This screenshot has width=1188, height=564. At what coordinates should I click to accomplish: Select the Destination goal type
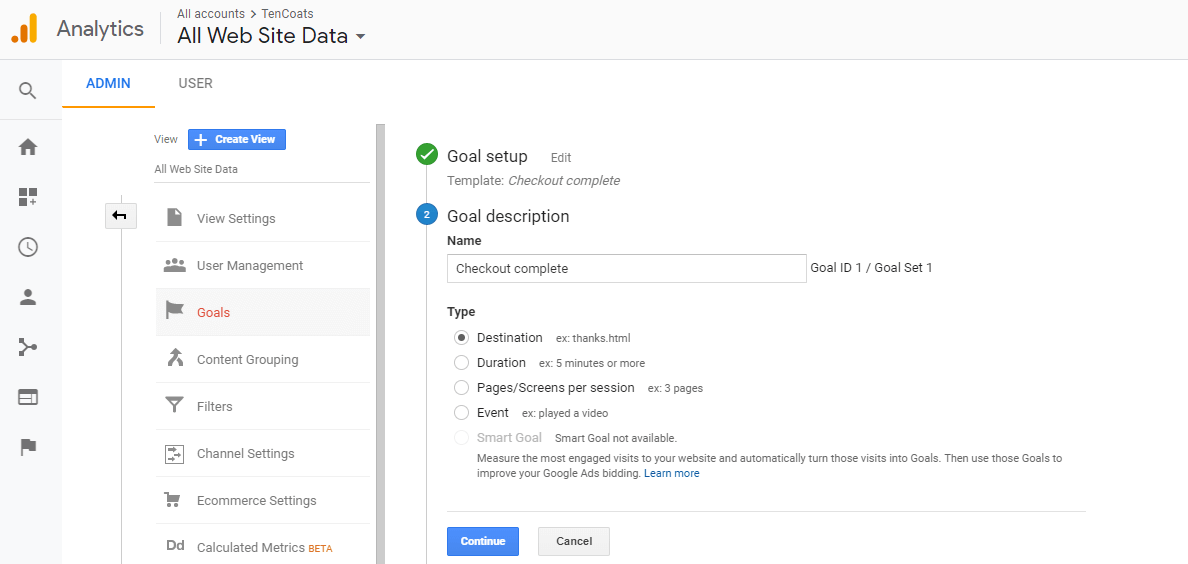pyautogui.click(x=461, y=337)
